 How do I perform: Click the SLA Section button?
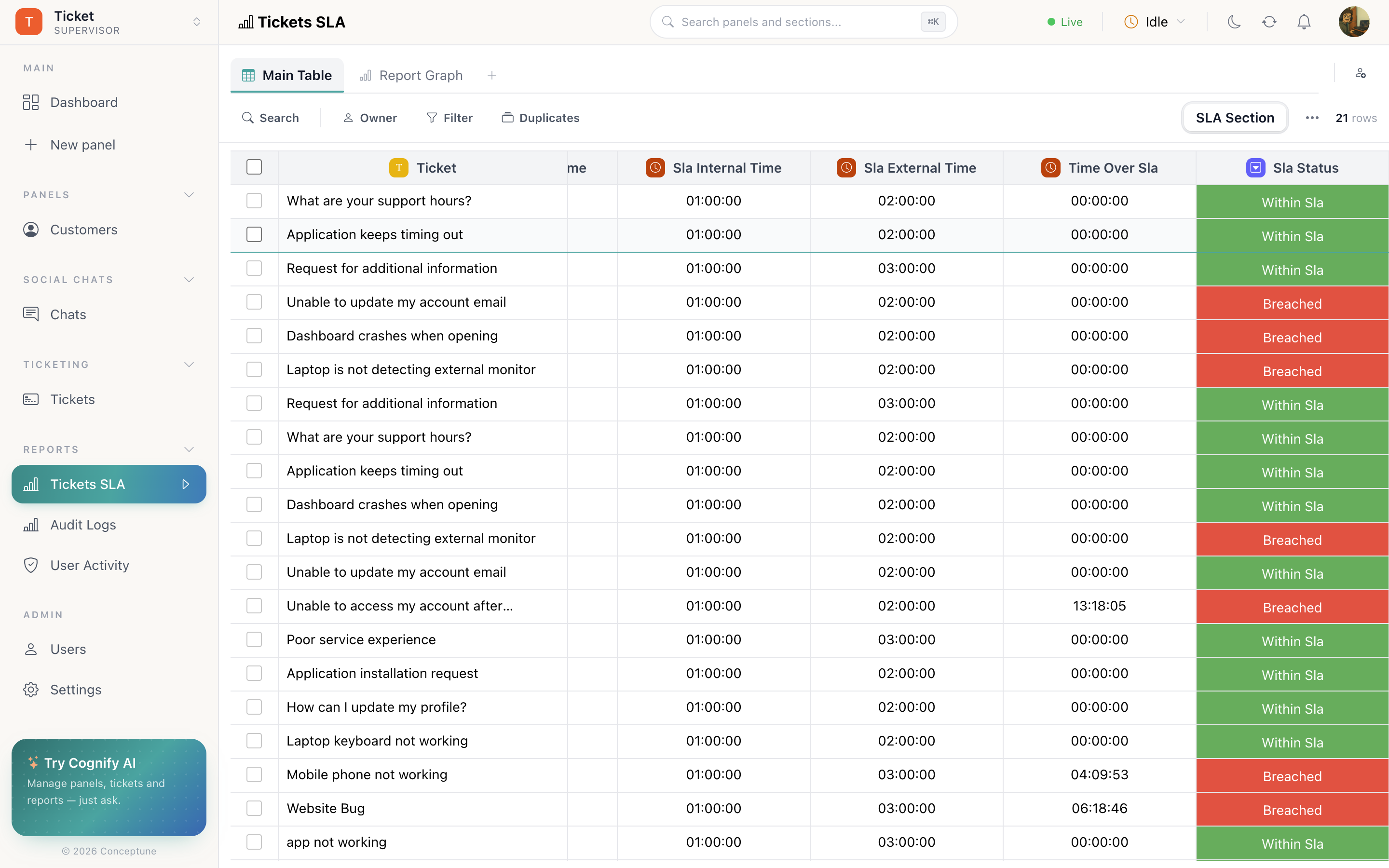[x=1235, y=118]
